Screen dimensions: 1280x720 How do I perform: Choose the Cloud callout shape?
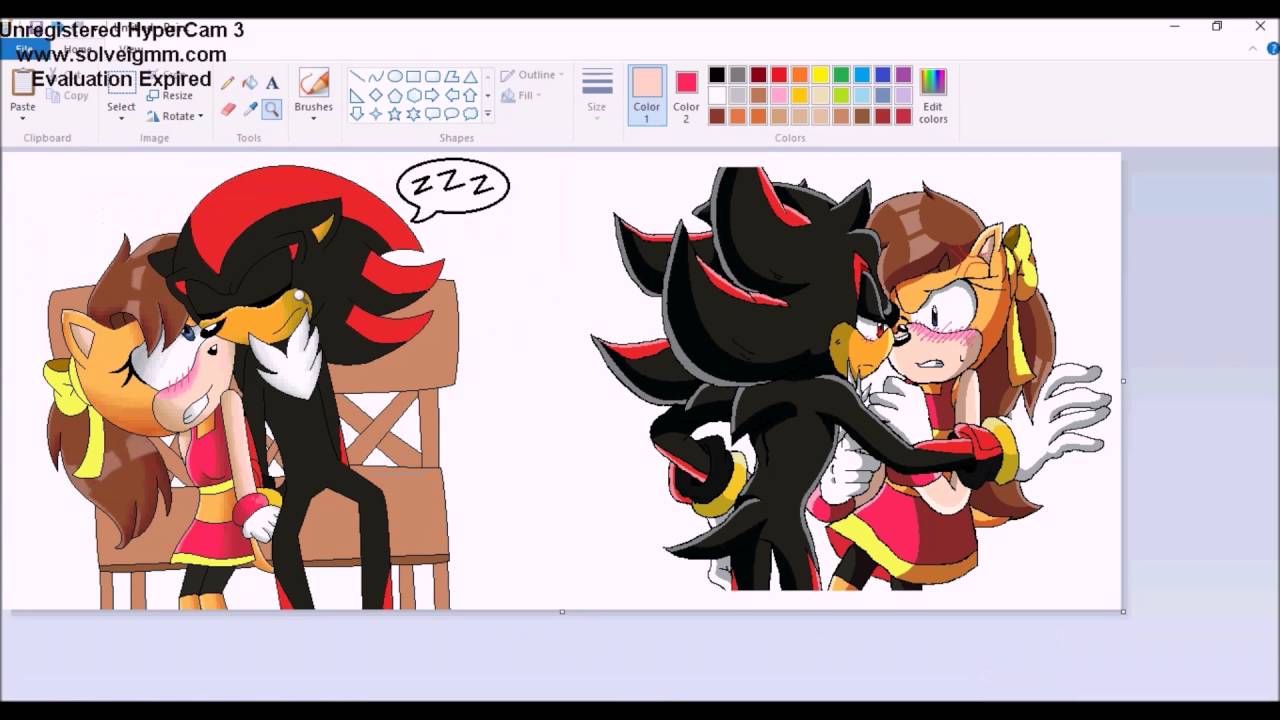click(470, 114)
